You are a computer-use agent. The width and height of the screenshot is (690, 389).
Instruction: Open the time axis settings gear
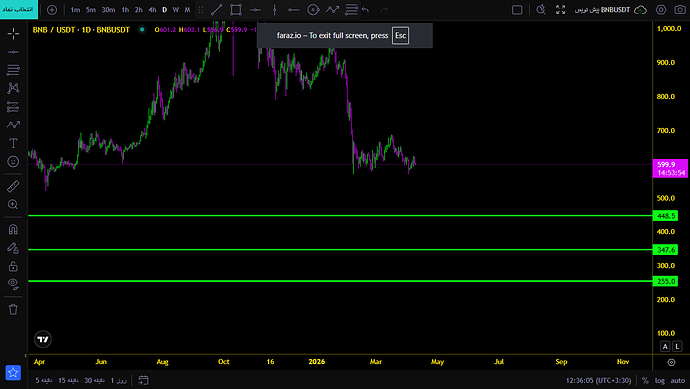tap(671, 362)
